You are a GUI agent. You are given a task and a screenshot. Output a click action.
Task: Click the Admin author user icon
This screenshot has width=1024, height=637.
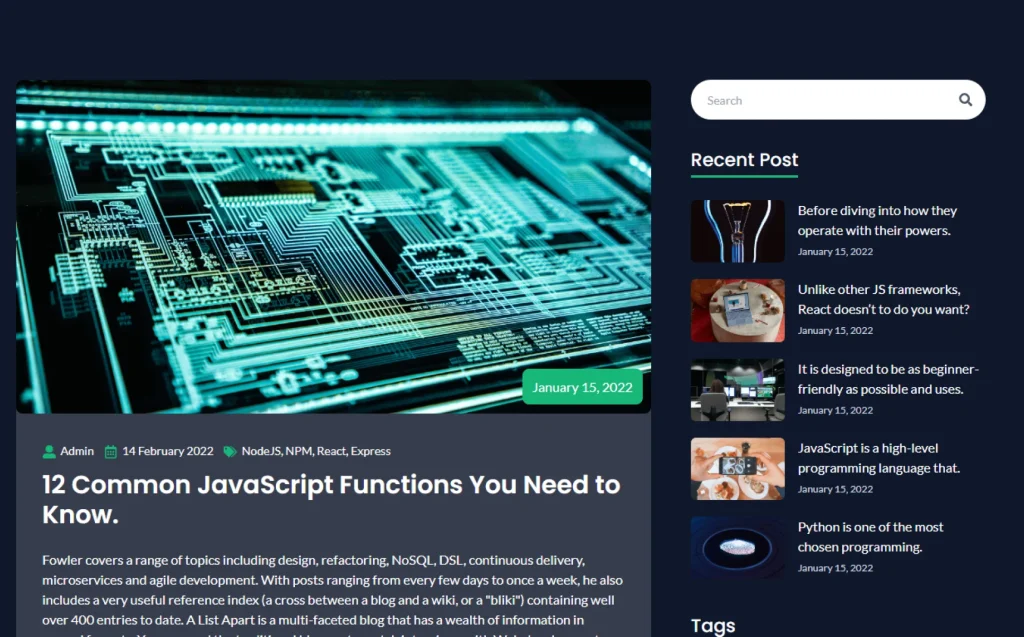coord(49,451)
